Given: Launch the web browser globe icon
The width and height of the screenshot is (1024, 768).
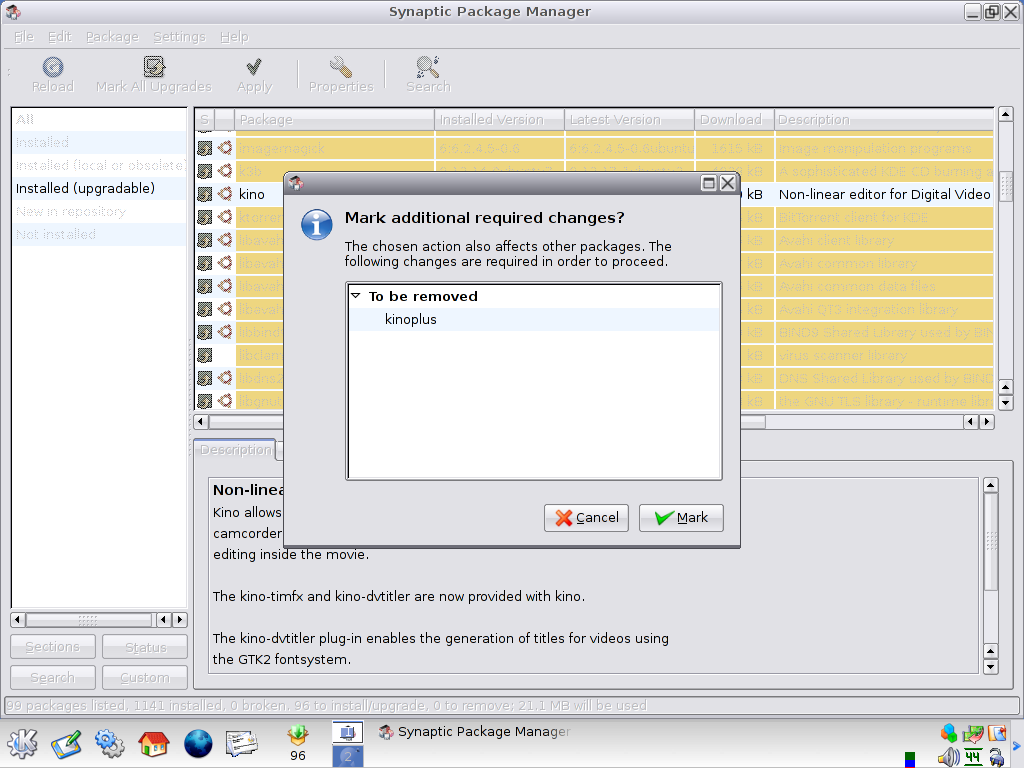Looking at the screenshot, I should pyautogui.click(x=198, y=743).
